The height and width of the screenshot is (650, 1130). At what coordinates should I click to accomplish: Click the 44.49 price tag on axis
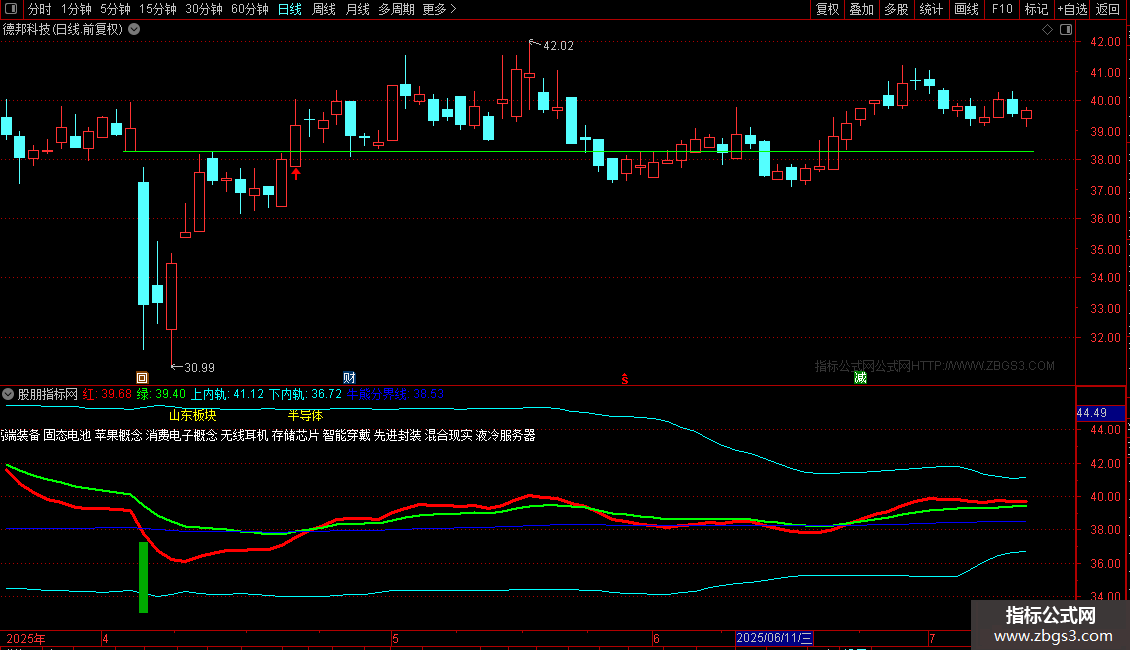pyautogui.click(x=1100, y=413)
